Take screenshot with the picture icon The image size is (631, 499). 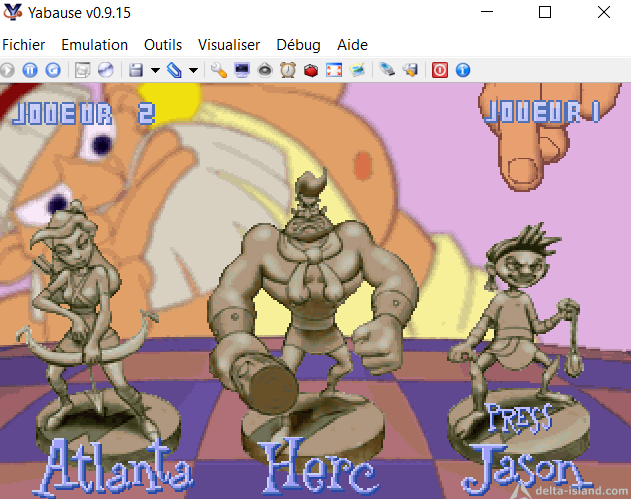[357, 70]
